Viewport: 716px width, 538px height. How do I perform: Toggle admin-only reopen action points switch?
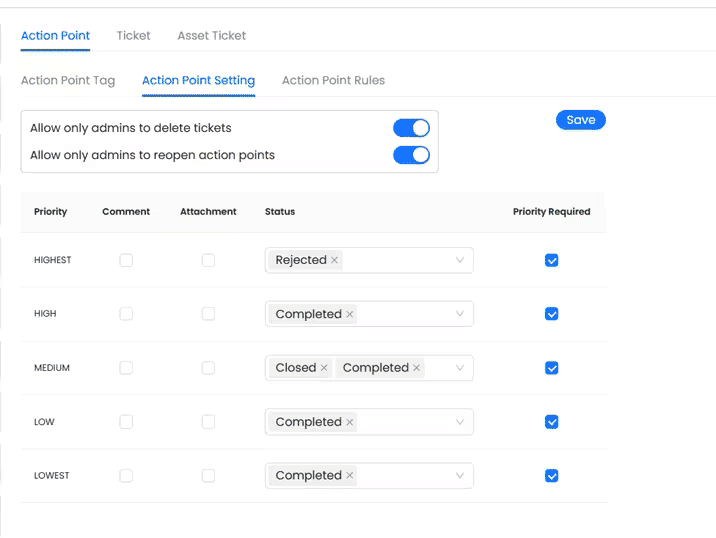pyautogui.click(x=411, y=155)
